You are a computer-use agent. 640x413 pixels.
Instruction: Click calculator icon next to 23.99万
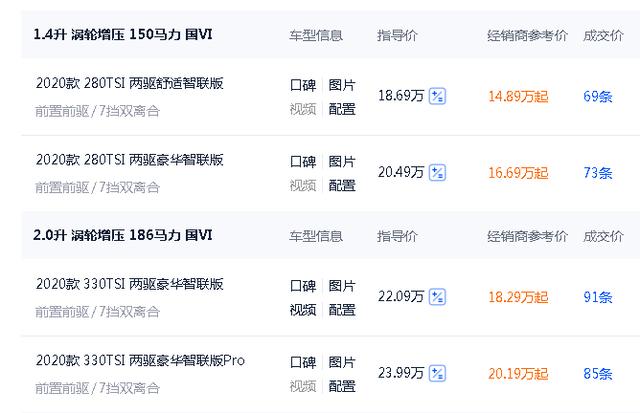click(437, 374)
